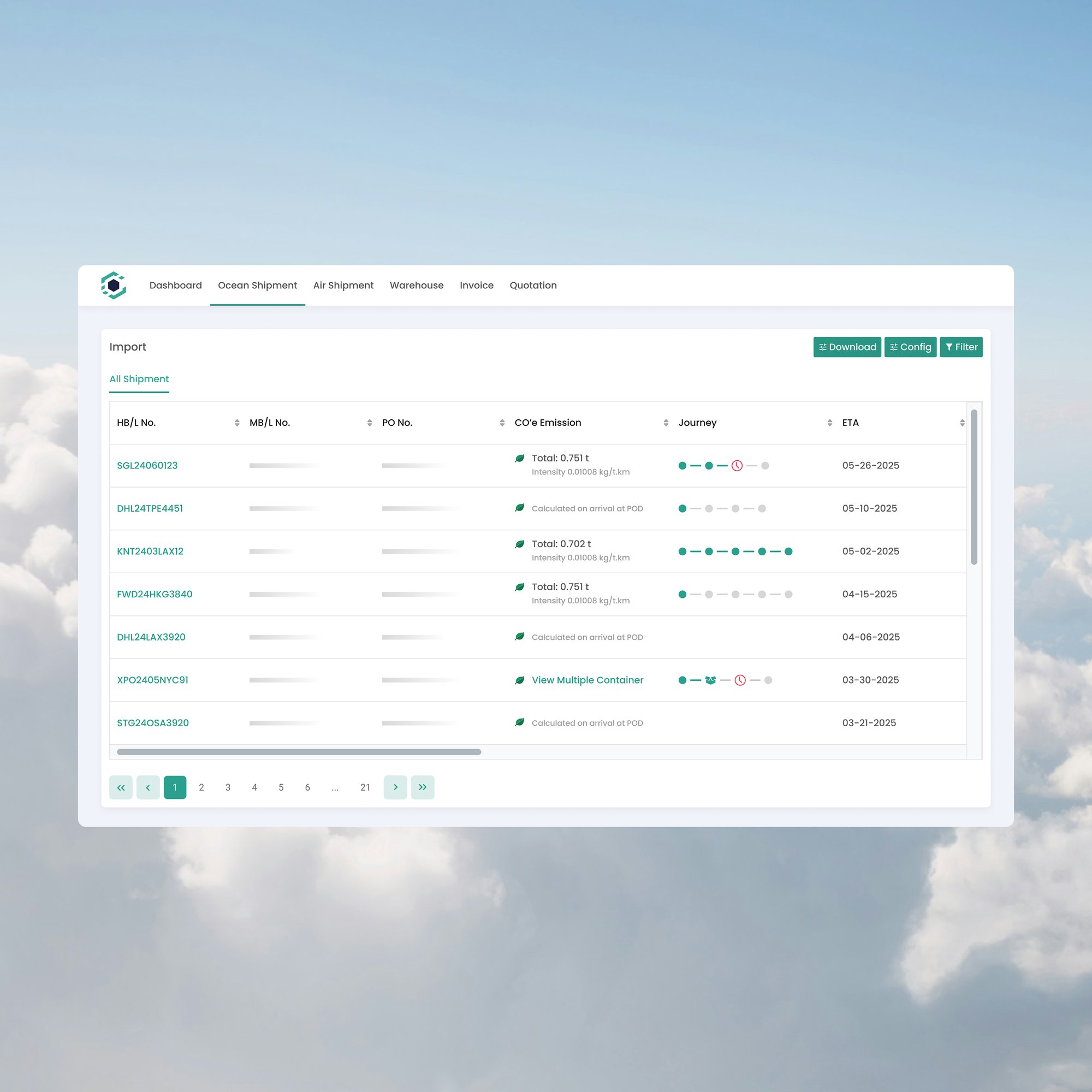The image size is (1092, 1092).
Task: Open the Filter button
Action: (x=961, y=347)
